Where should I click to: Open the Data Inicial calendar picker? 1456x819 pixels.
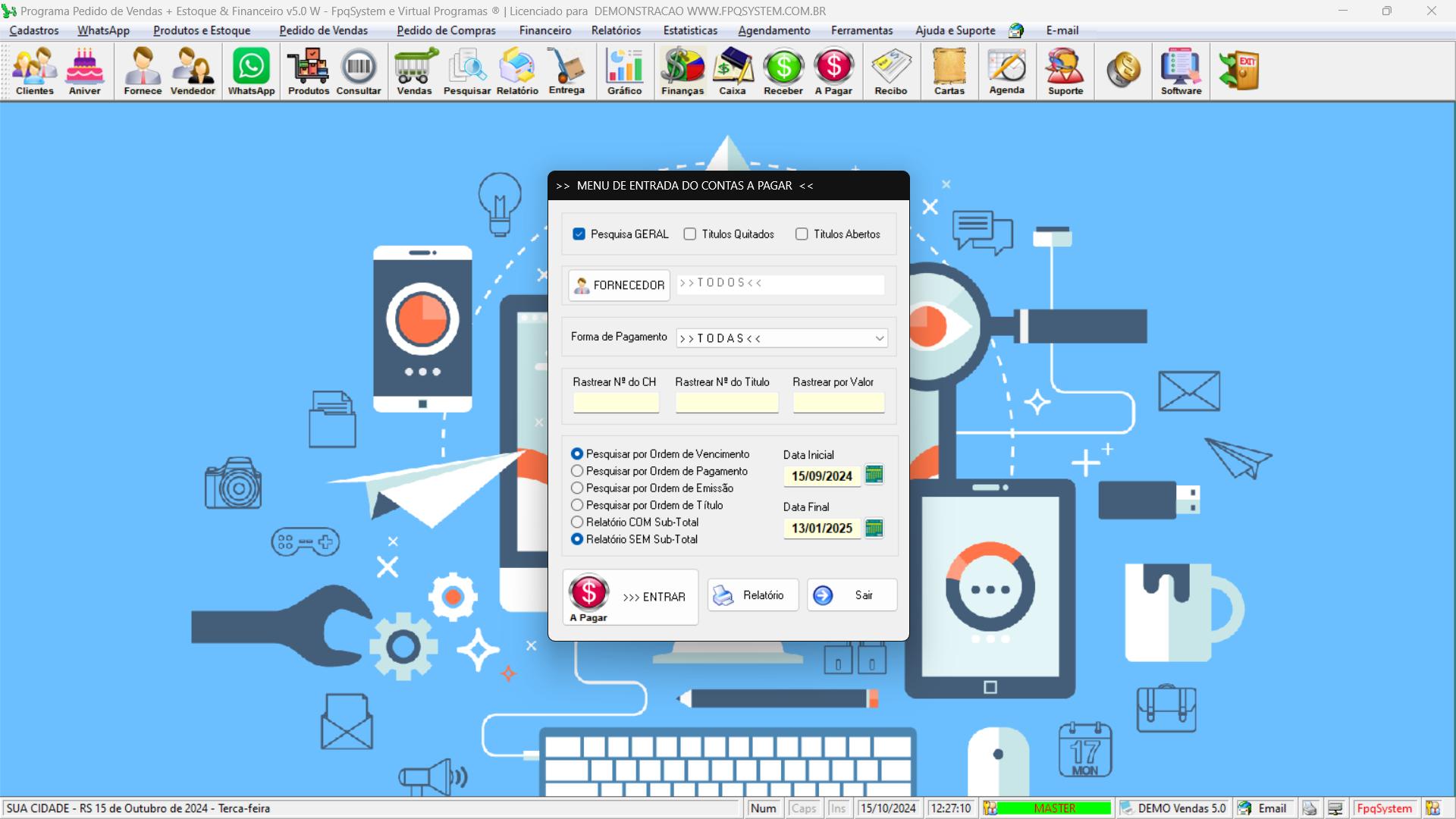coord(874,475)
